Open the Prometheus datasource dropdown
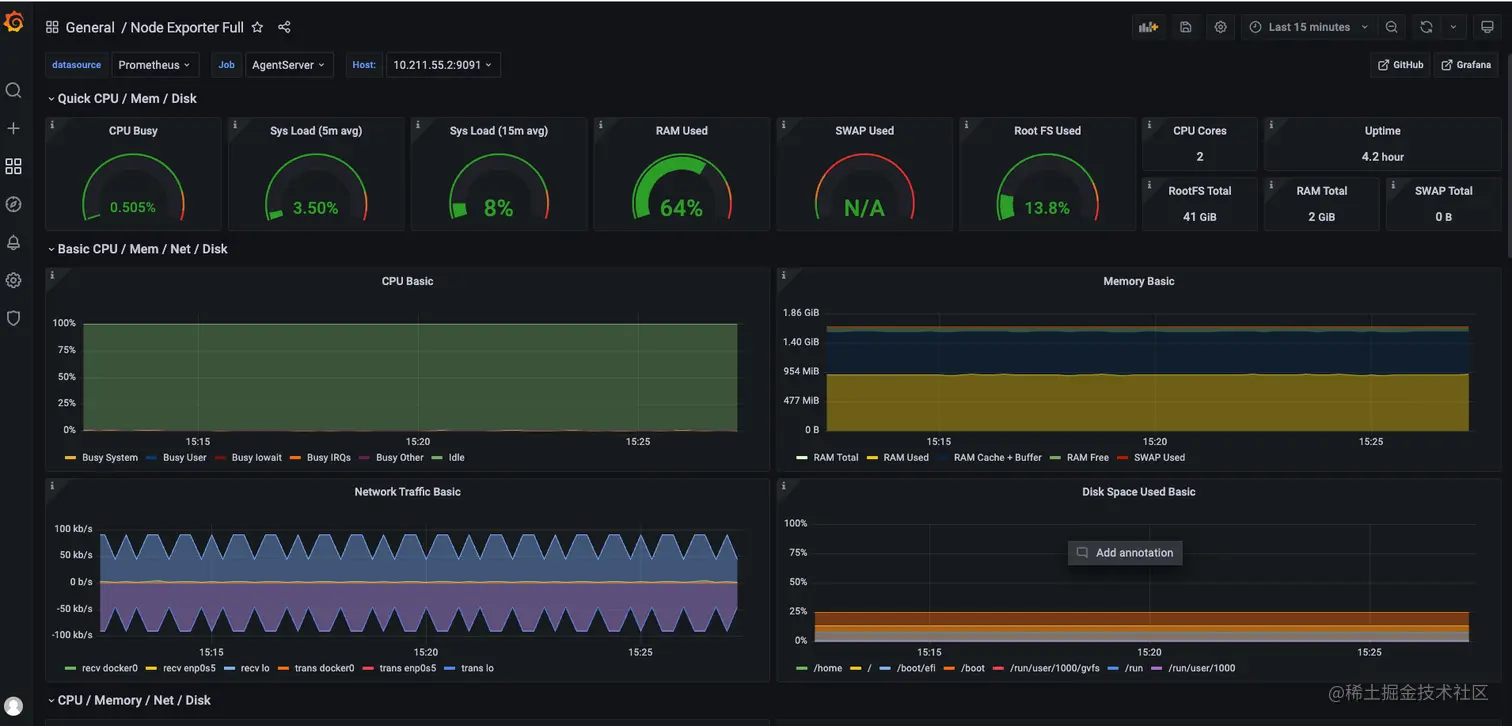 [x=155, y=65]
